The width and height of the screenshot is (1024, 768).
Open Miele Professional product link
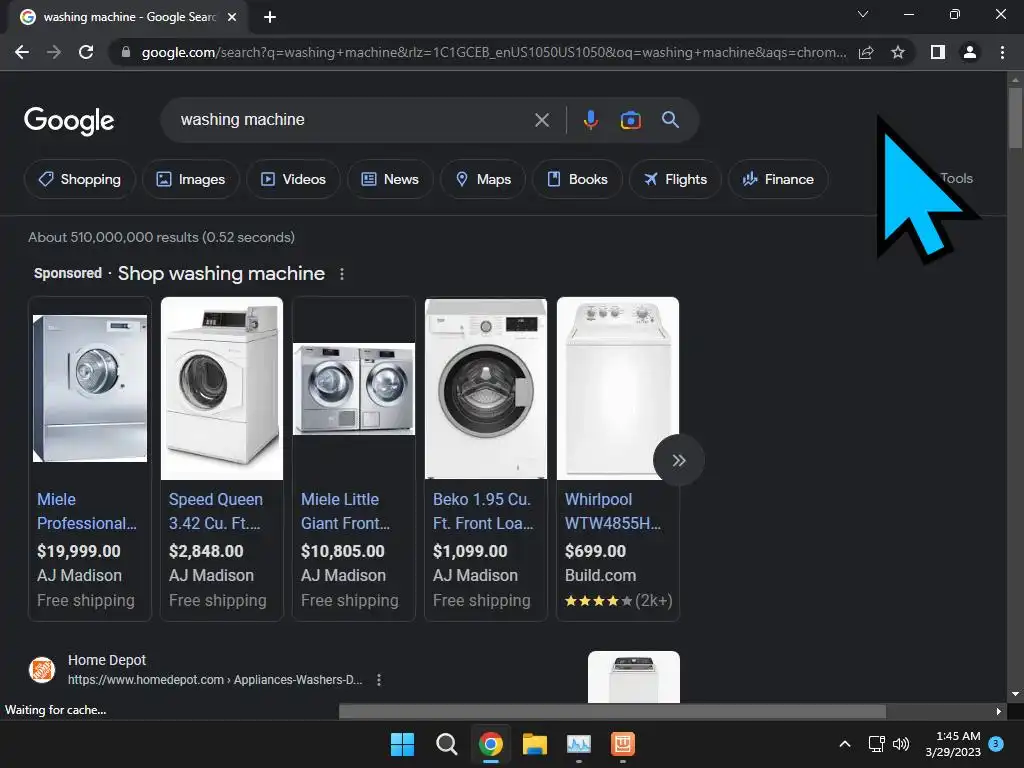coord(87,511)
